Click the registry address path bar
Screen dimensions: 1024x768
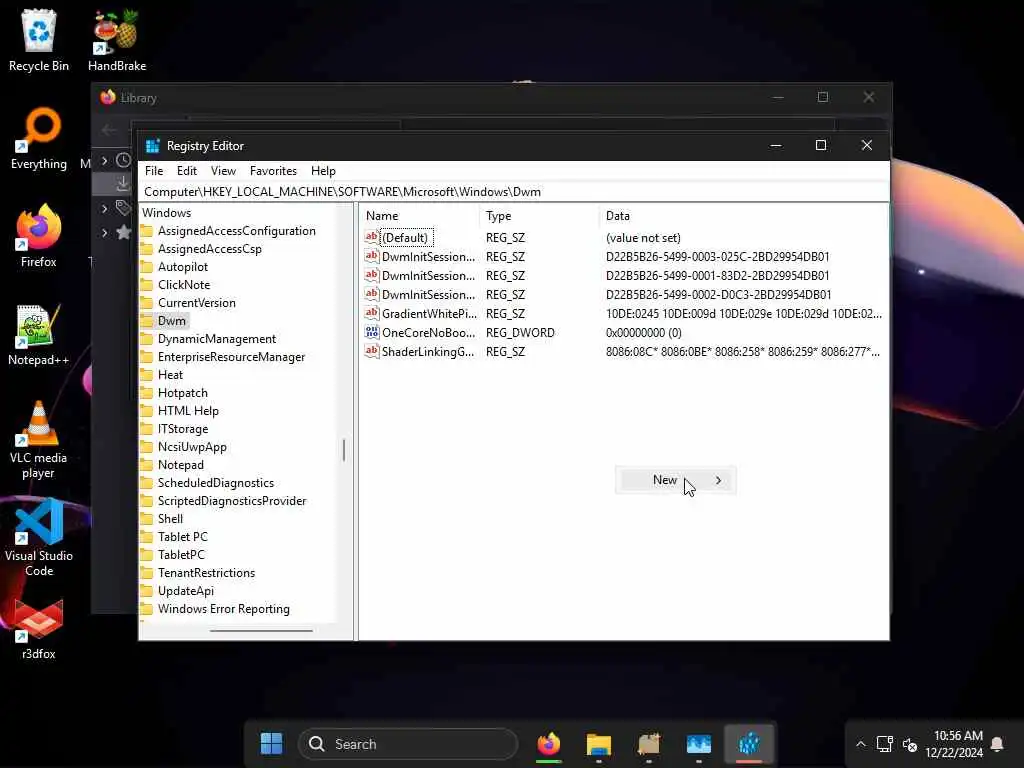click(x=514, y=192)
